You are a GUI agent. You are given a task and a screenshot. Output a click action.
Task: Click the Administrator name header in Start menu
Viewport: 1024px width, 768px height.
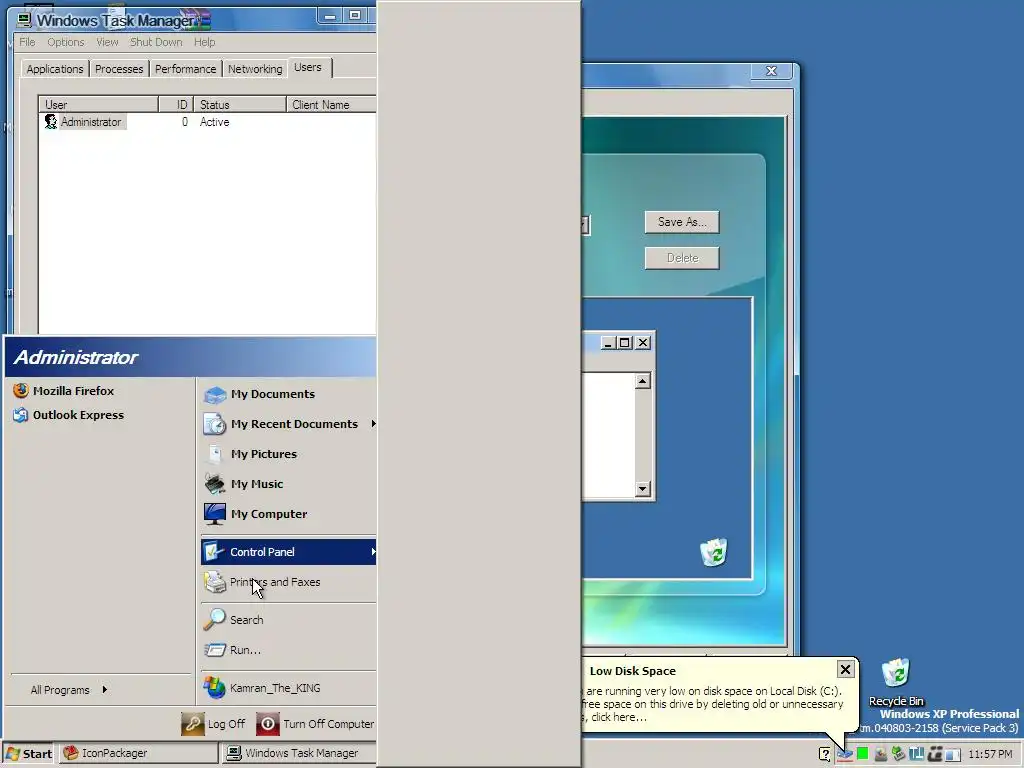point(76,357)
